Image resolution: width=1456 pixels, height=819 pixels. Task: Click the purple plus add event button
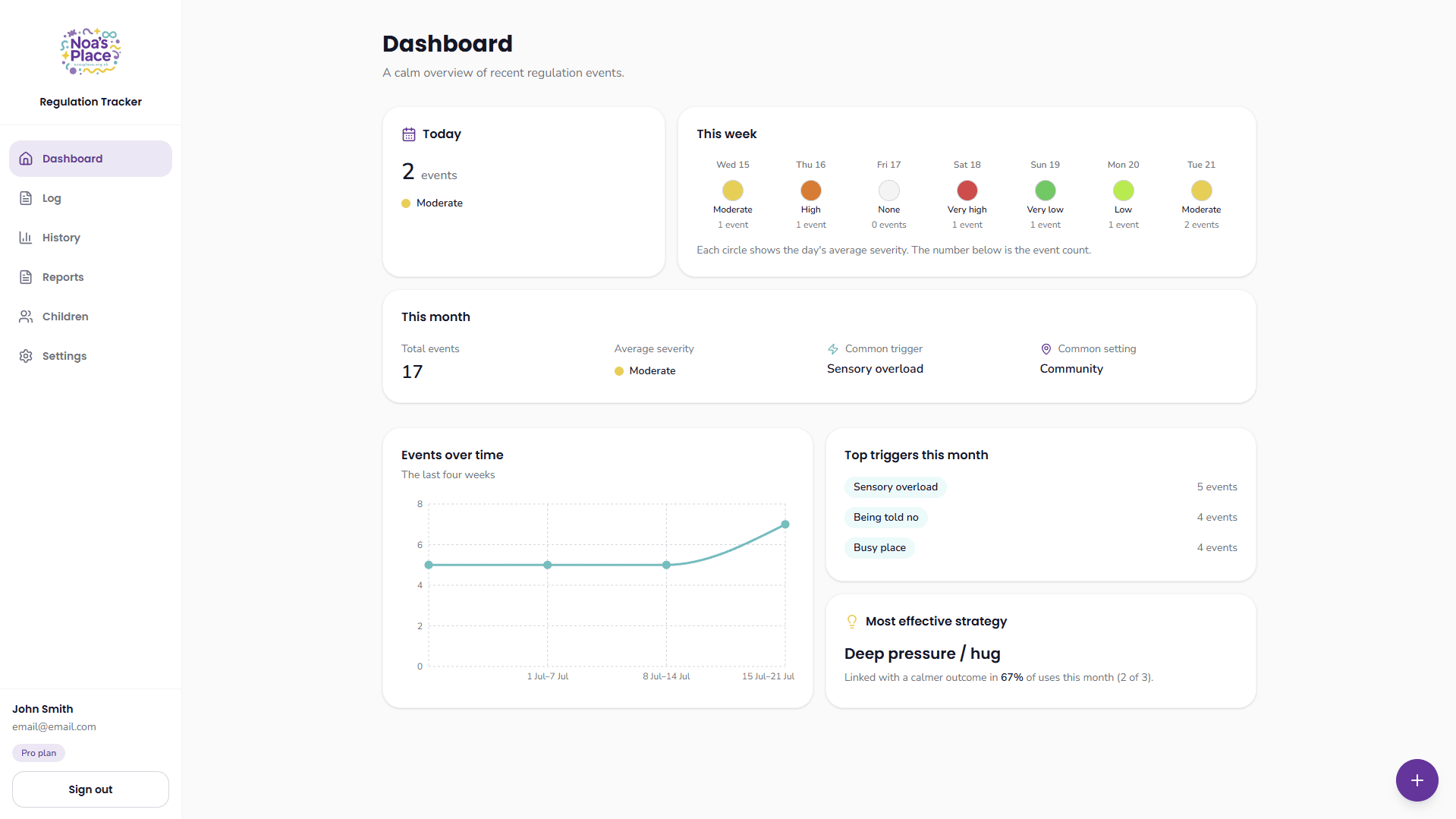coord(1417,780)
